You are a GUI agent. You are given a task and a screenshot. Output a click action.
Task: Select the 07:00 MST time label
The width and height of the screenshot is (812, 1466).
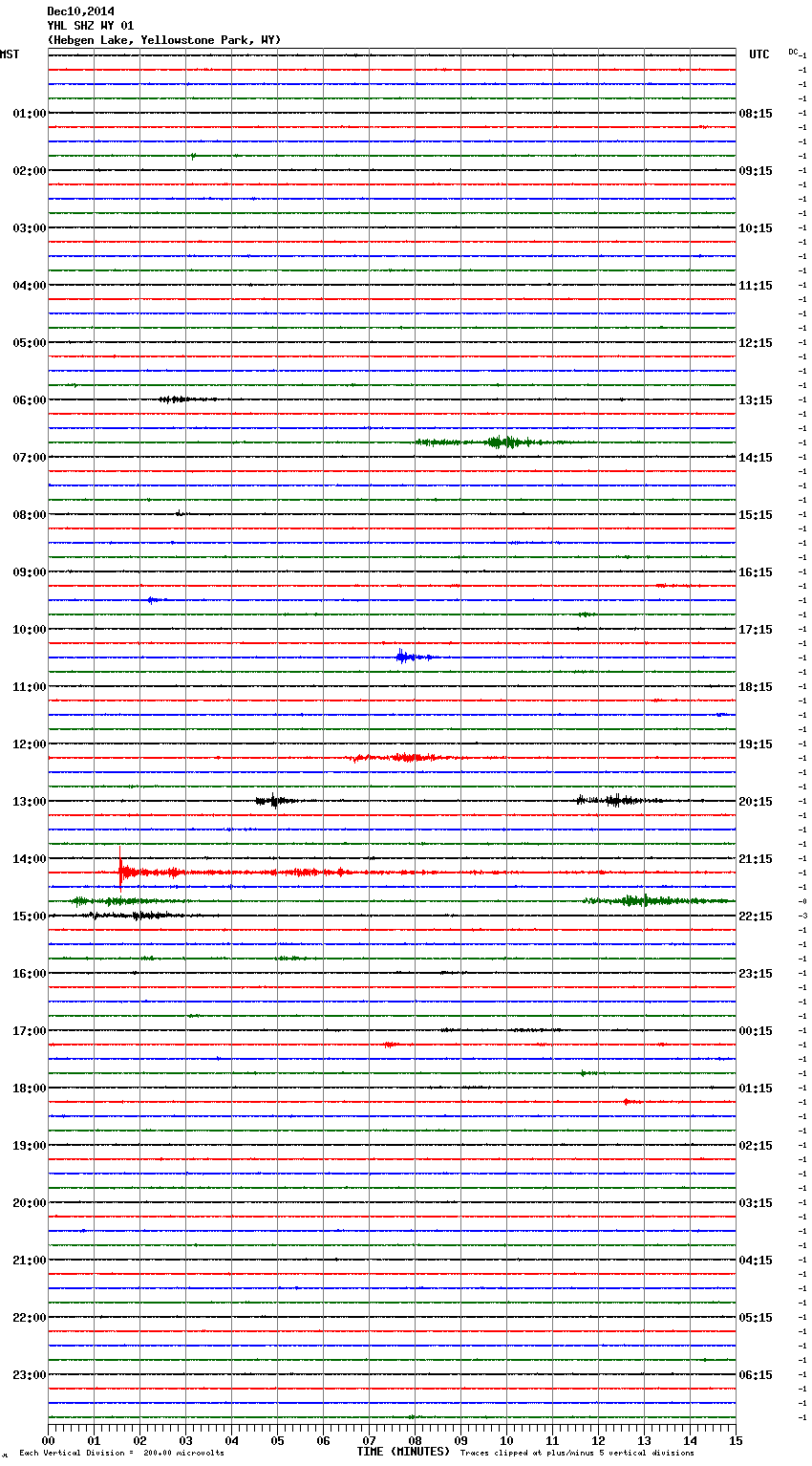click(x=30, y=458)
